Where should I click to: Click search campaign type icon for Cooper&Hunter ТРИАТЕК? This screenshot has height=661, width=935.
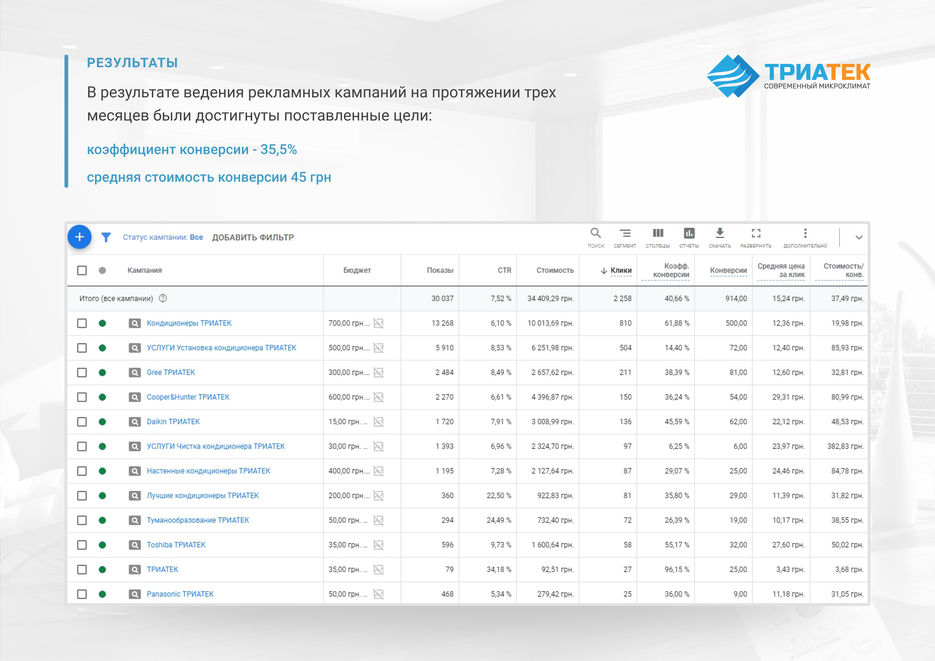[x=135, y=397]
